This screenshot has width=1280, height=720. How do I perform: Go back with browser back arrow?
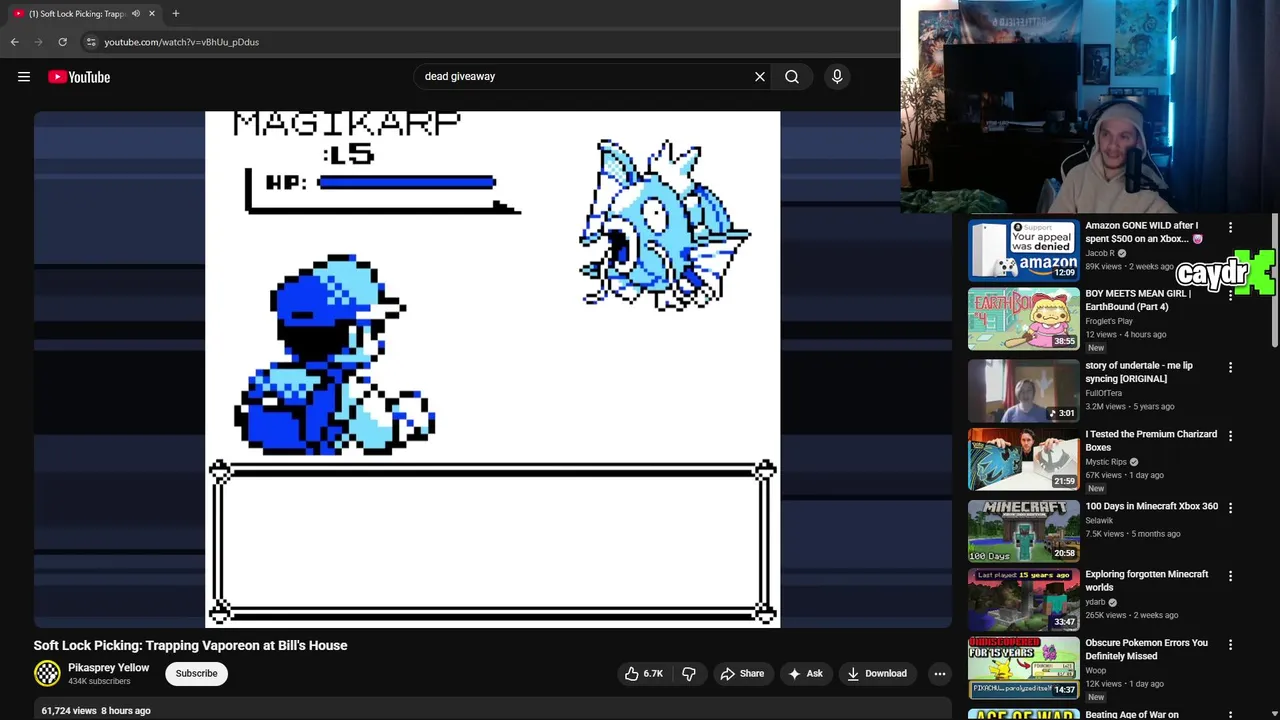(14, 42)
